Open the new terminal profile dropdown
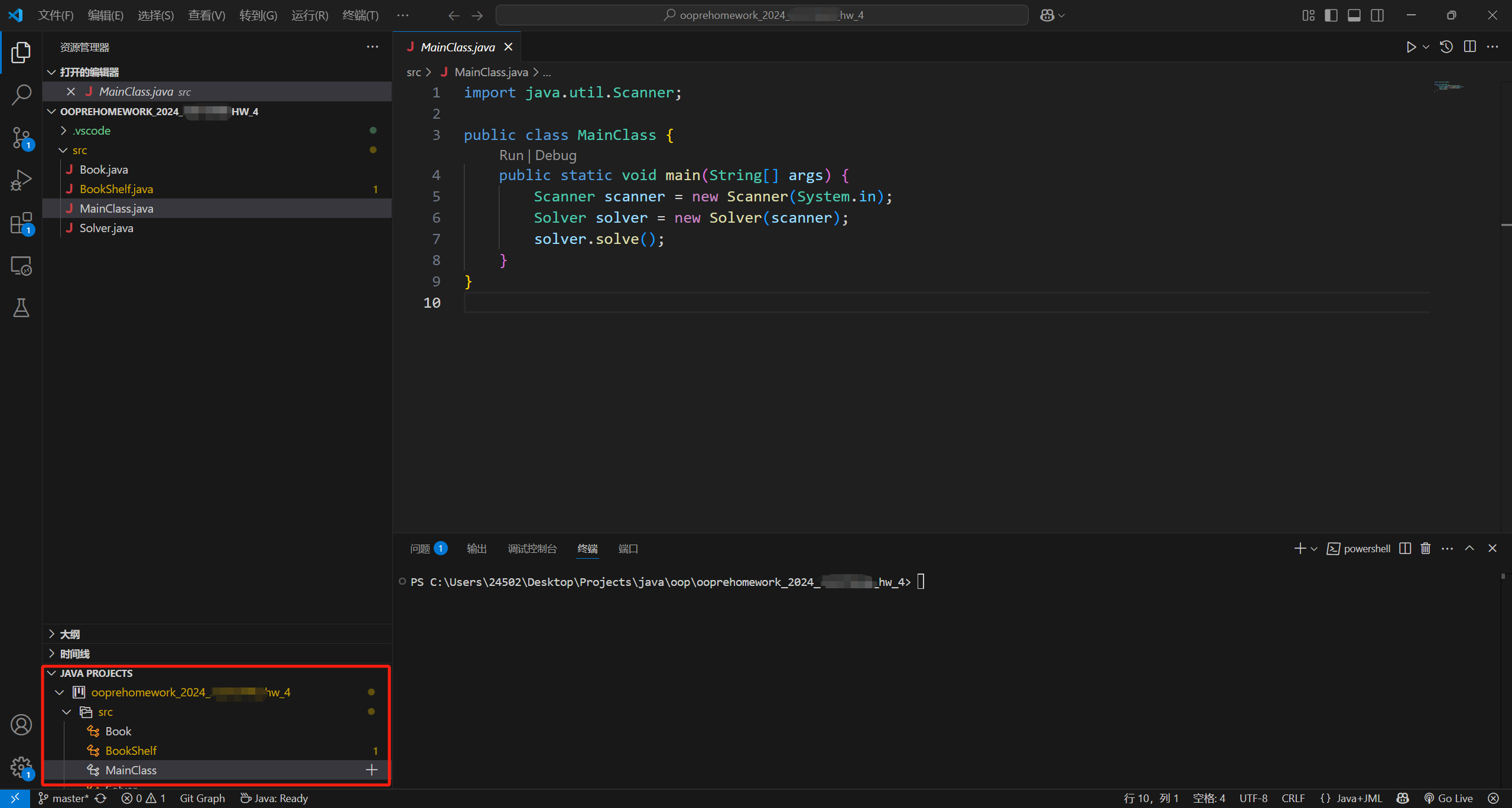Viewport: 1512px width, 808px height. coord(1314,549)
